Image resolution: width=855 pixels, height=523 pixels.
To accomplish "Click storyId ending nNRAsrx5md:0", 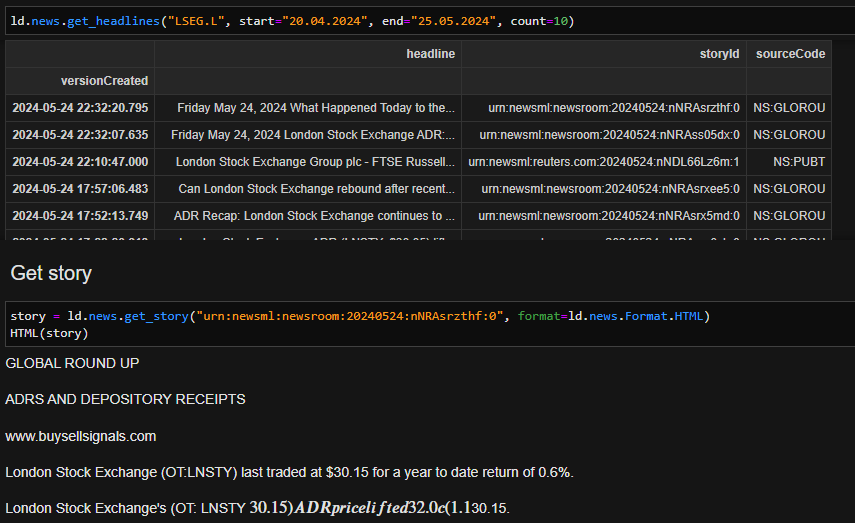I will click(x=609, y=216).
